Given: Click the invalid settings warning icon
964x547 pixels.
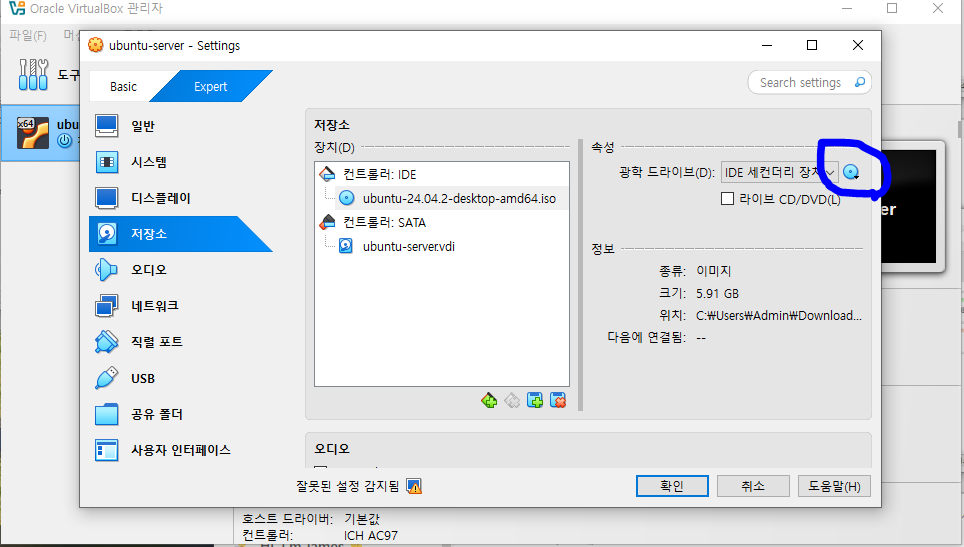Looking at the screenshot, I should [x=414, y=487].
